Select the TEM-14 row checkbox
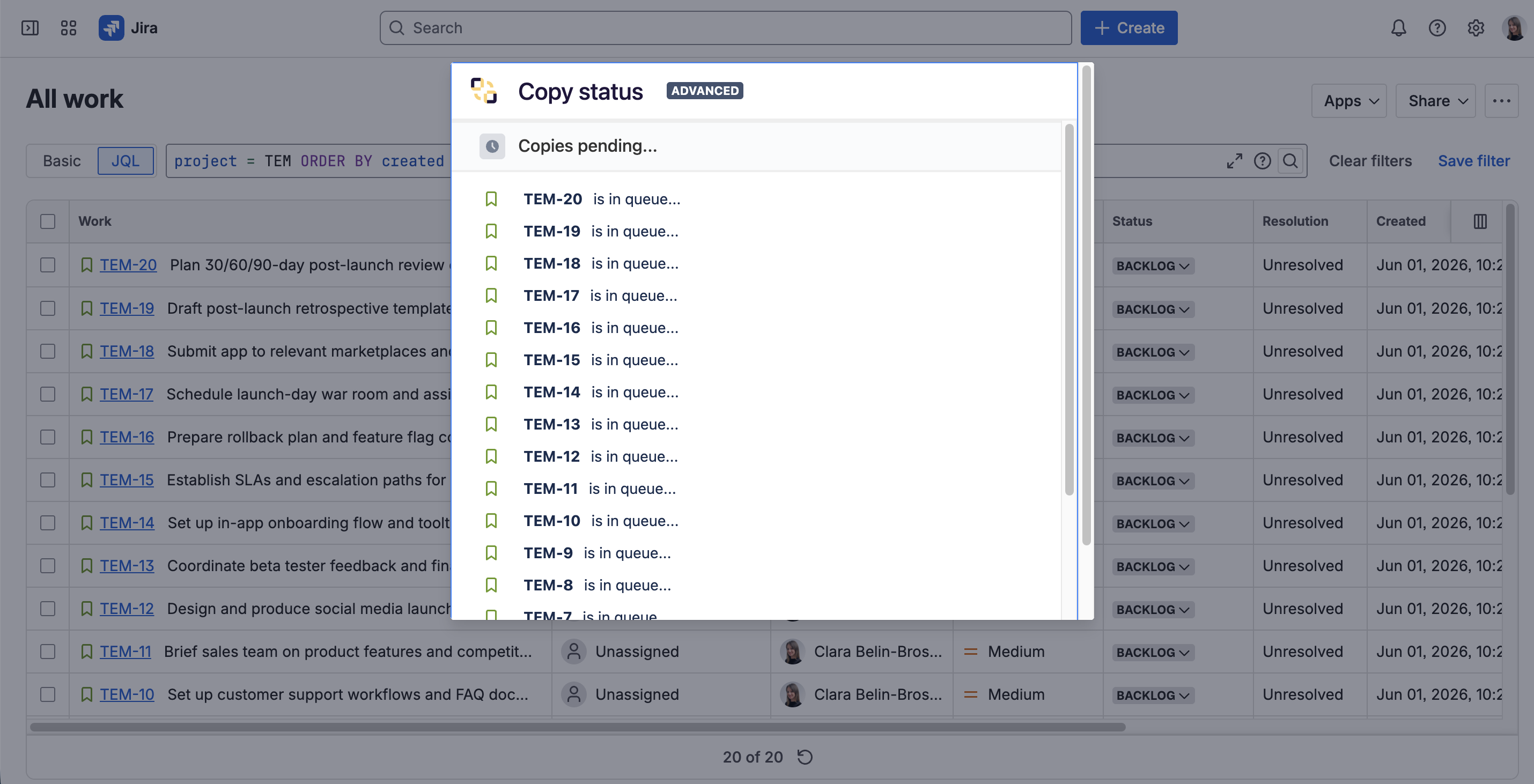This screenshot has width=1534, height=784. coord(48,523)
